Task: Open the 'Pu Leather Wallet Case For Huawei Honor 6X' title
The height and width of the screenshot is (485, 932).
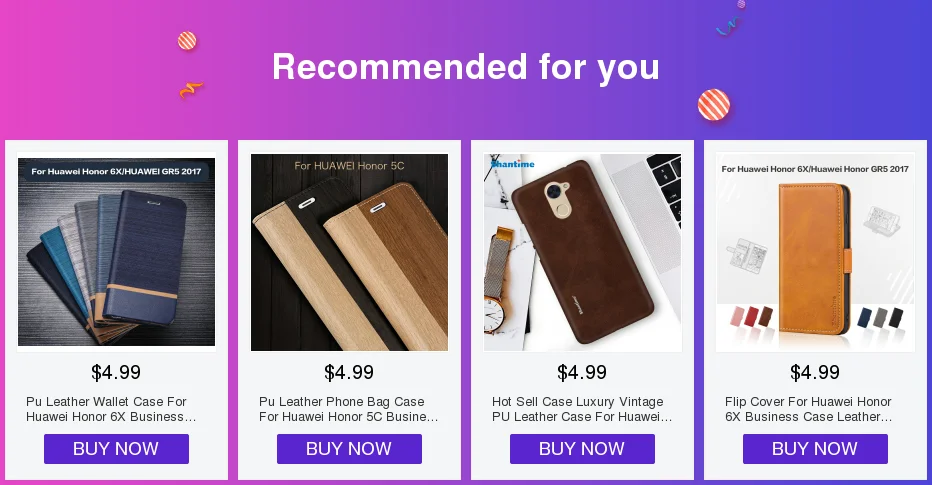Action: pos(111,409)
